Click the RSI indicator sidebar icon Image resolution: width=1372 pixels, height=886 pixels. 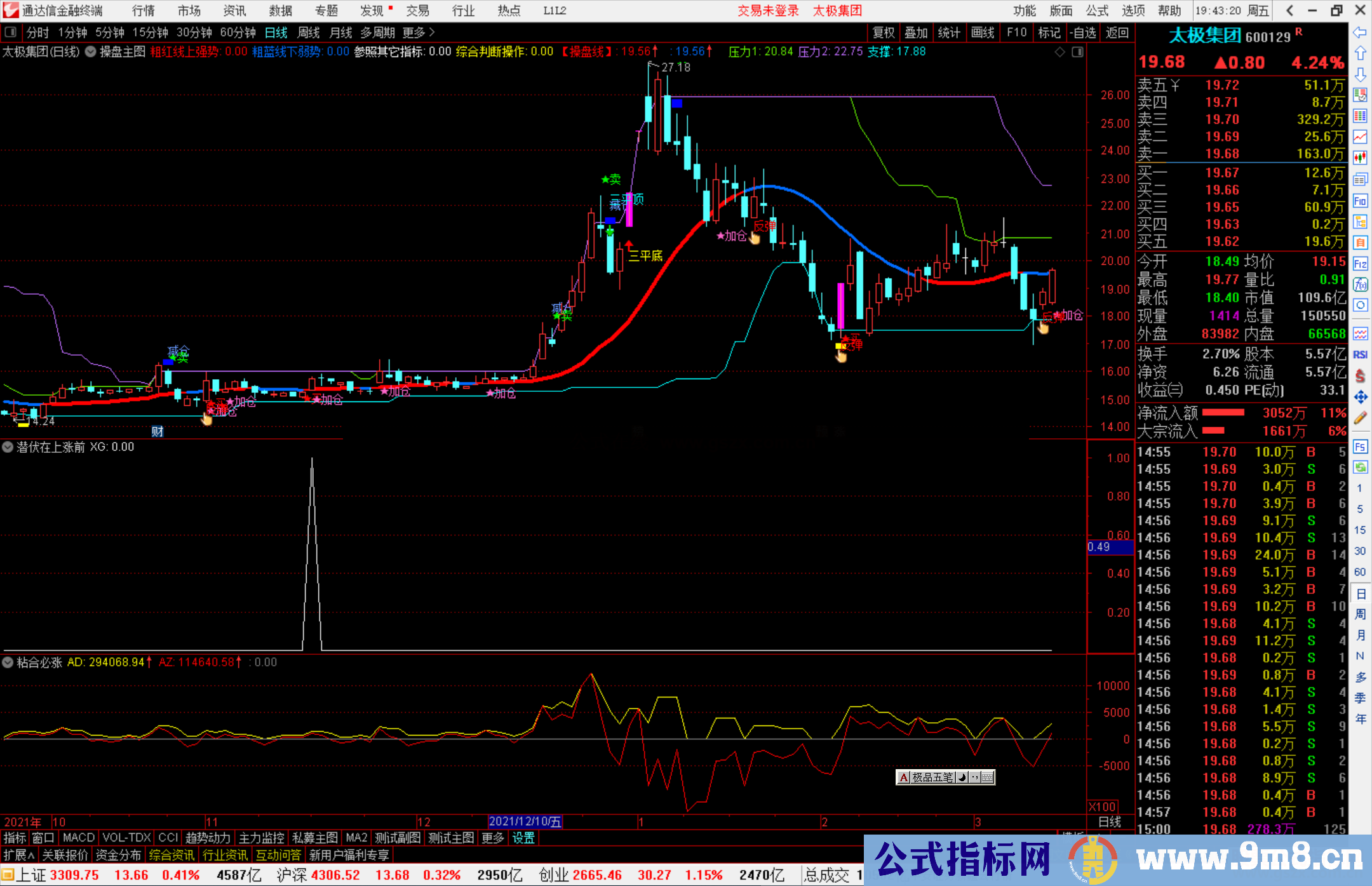coord(1360,354)
